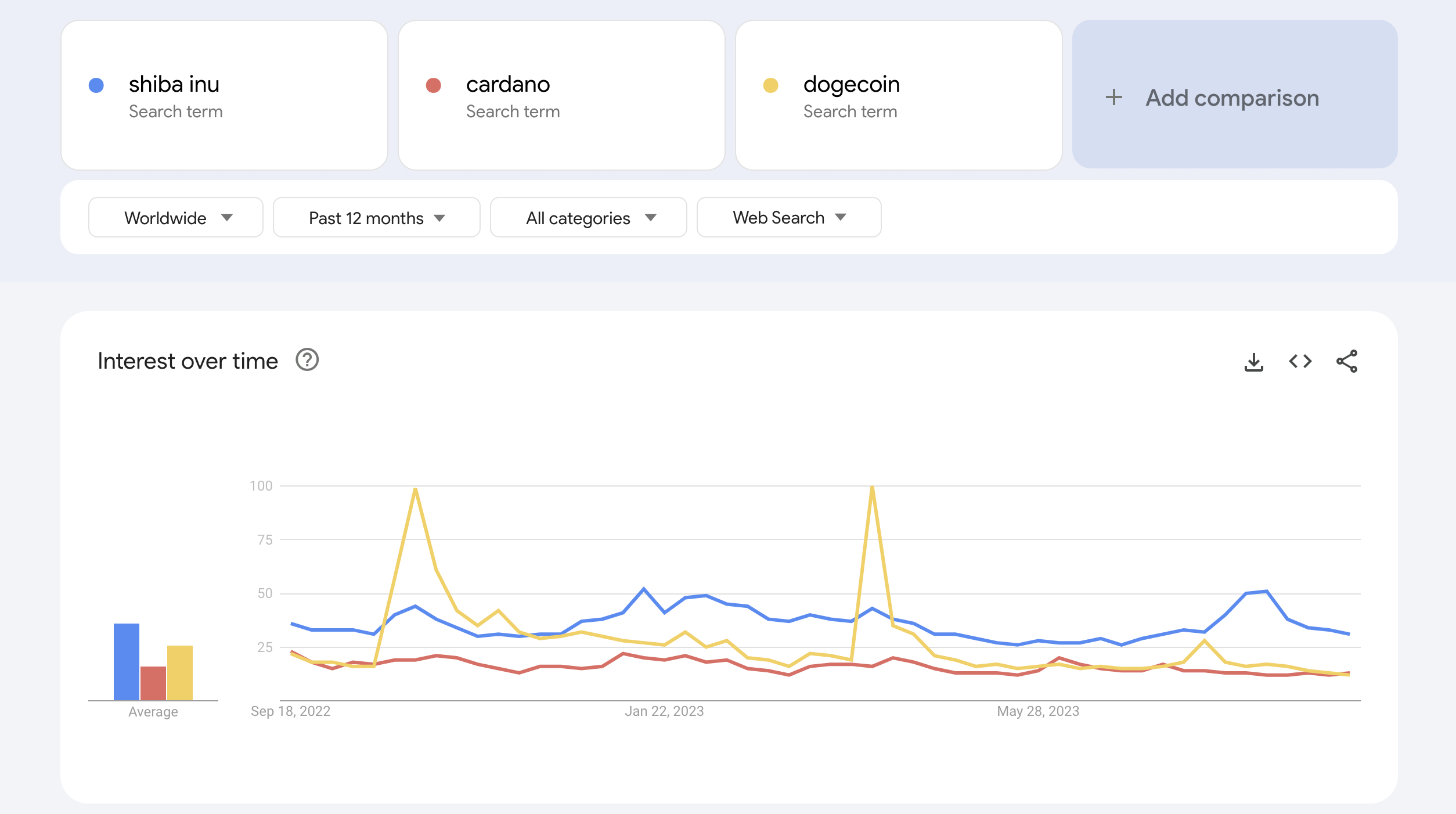
Task: Select the yellow dot beside dogecoin
Action: (x=770, y=84)
